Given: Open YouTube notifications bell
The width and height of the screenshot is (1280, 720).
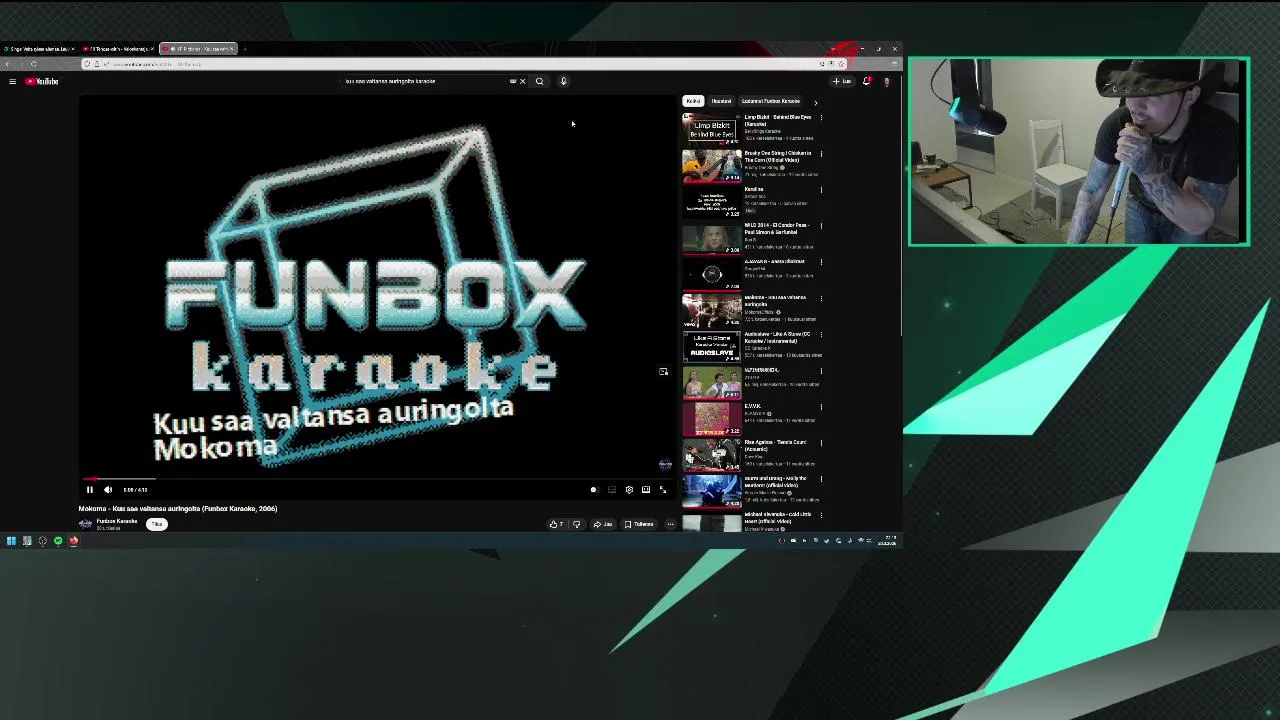Looking at the screenshot, I should (867, 81).
